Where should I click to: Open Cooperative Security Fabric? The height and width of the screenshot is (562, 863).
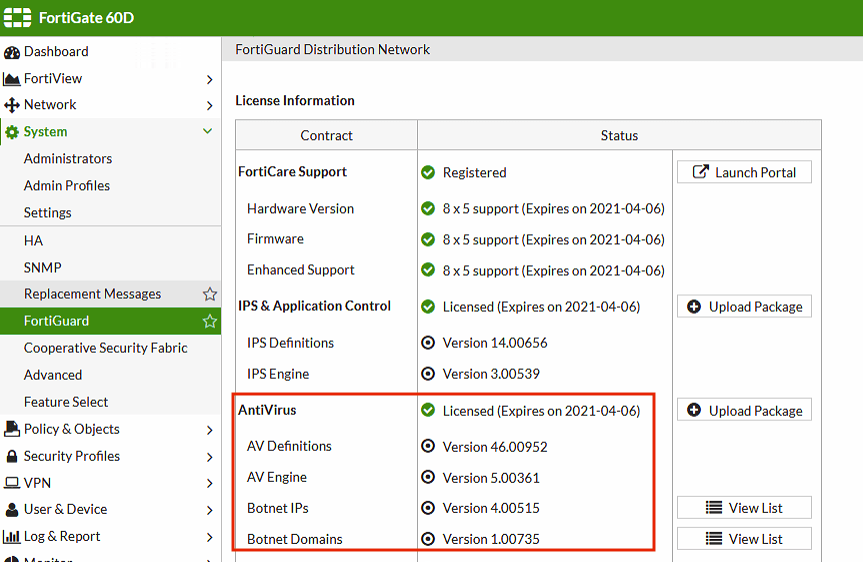coord(110,348)
